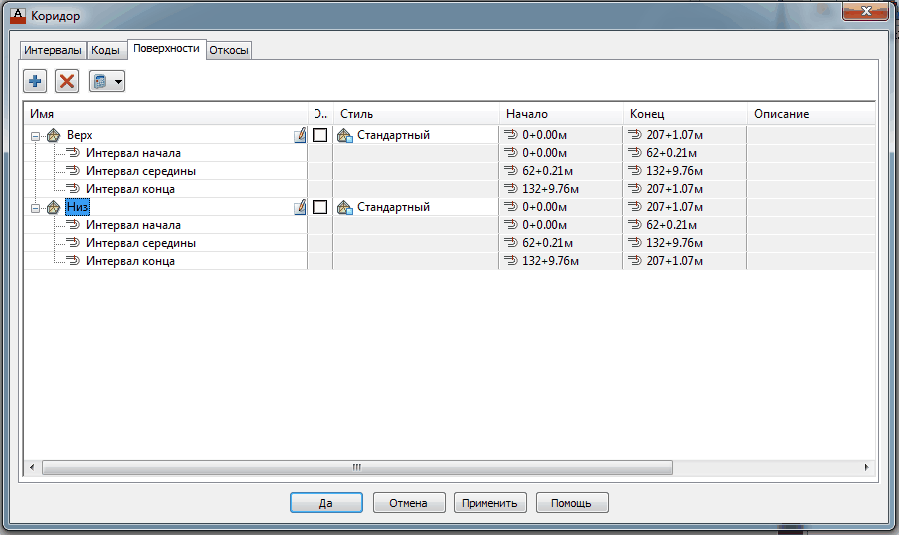Click the Применить button
Image resolution: width=899 pixels, height=535 pixels.
pyautogui.click(x=490, y=503)
